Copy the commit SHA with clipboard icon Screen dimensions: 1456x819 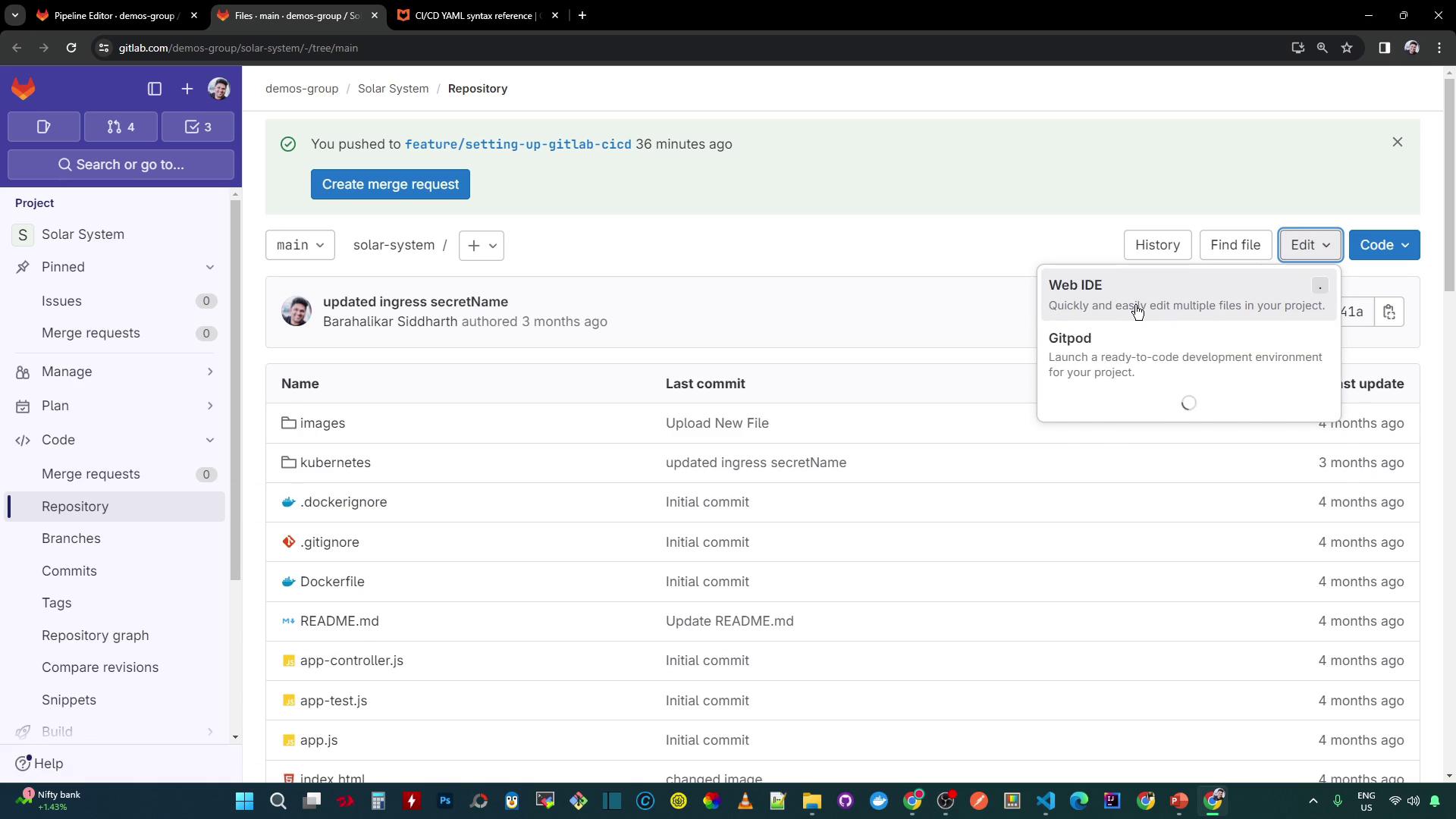[x=1389, y=312]
